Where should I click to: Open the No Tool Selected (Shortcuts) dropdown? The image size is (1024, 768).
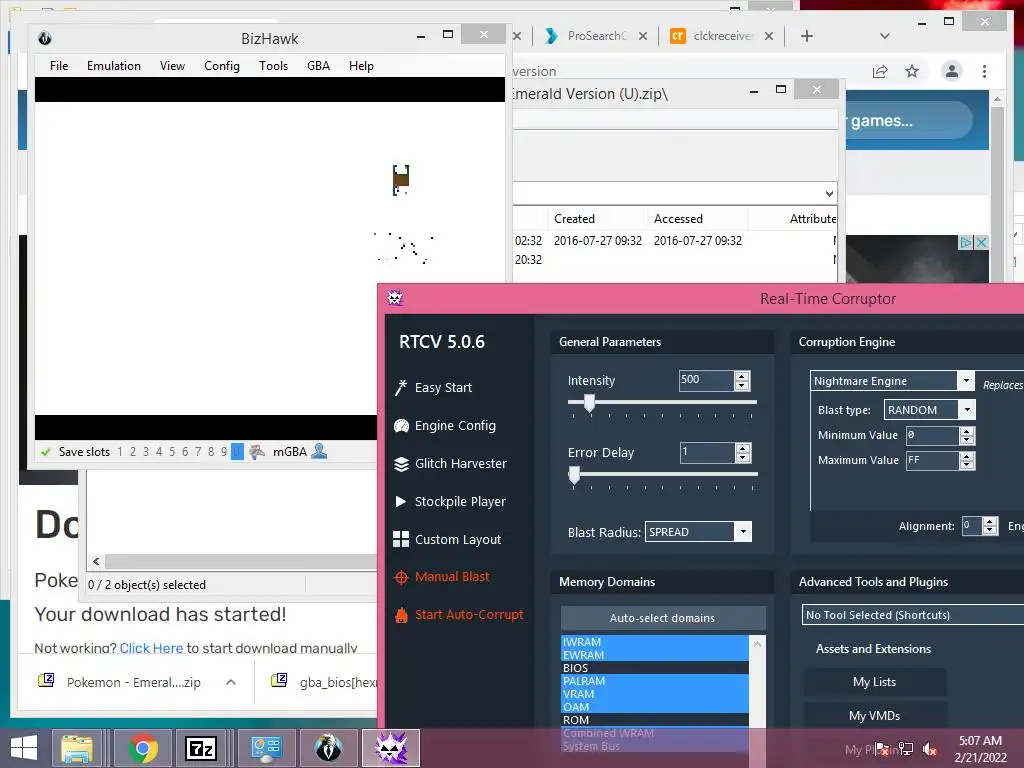point(912,615)
